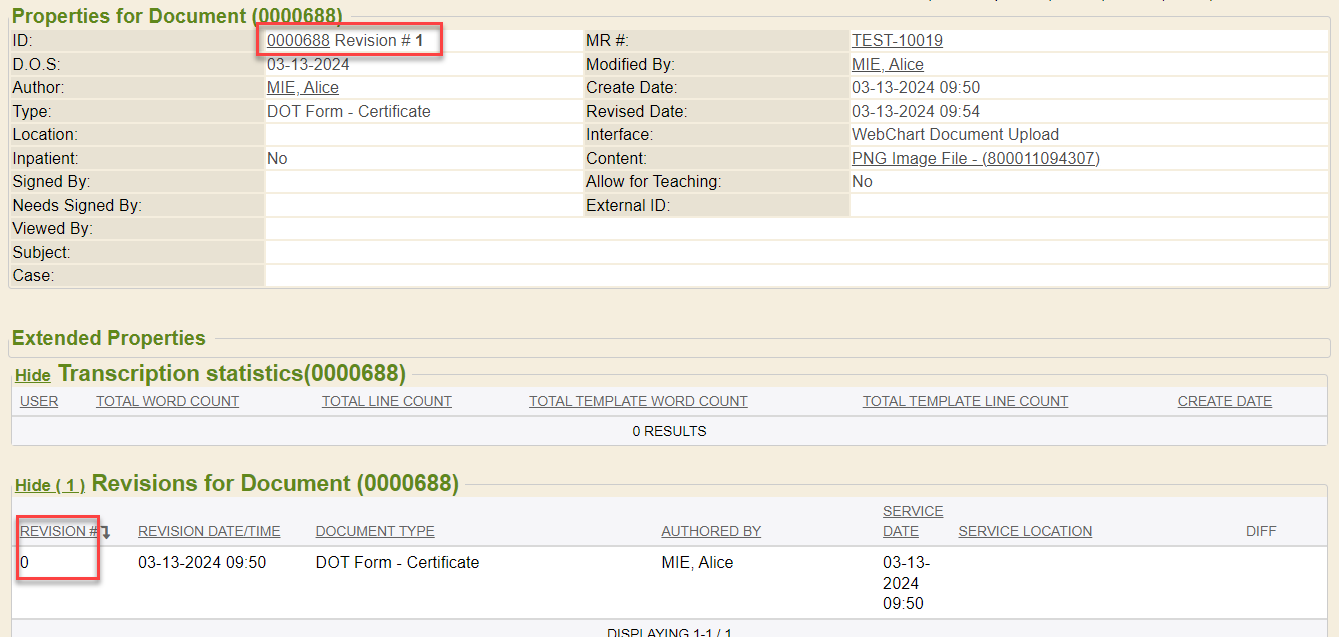The width and height of the screenshot is (1339, 637).
Task: Sort revisions by DOCUMENT TYPE
Action: click(375, 532)
